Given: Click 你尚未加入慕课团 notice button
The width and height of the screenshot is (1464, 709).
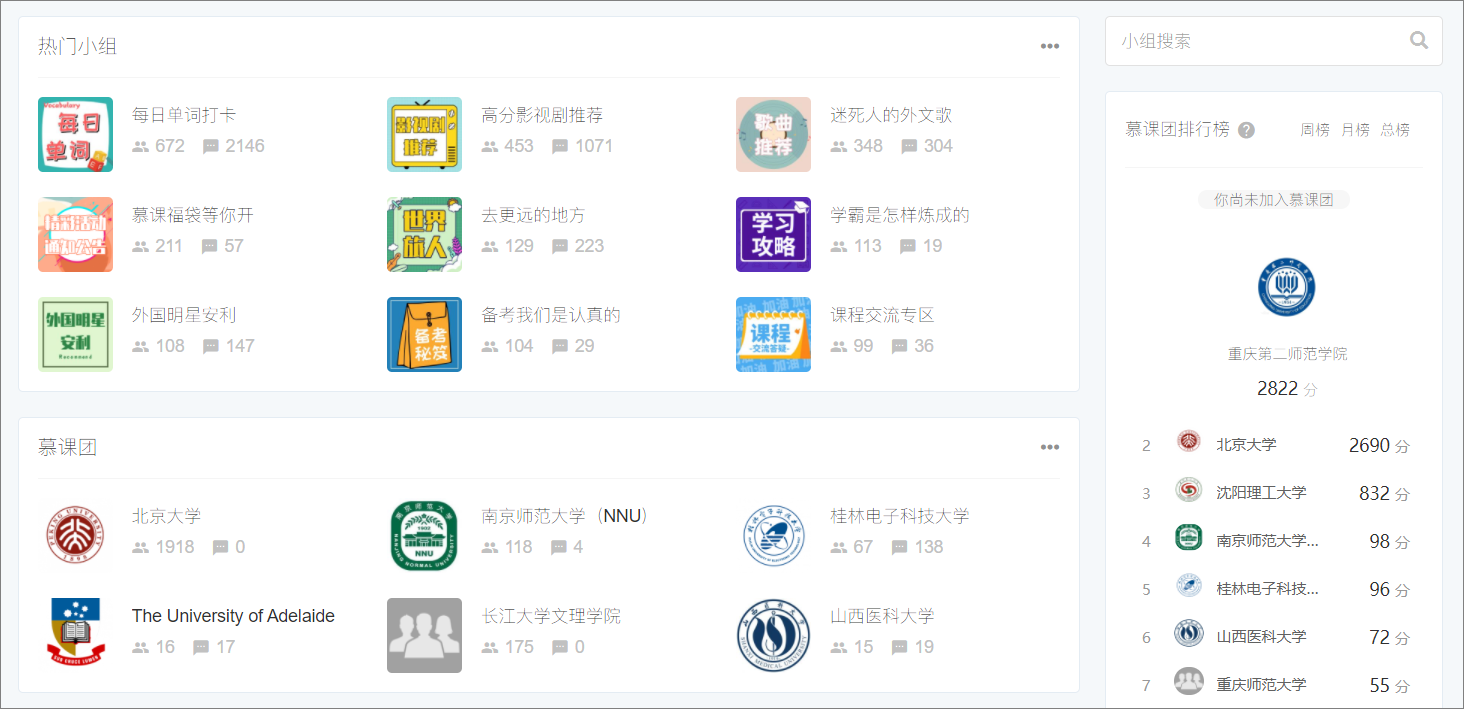Looking at the screenshot, I should (x=1273, y=199).
